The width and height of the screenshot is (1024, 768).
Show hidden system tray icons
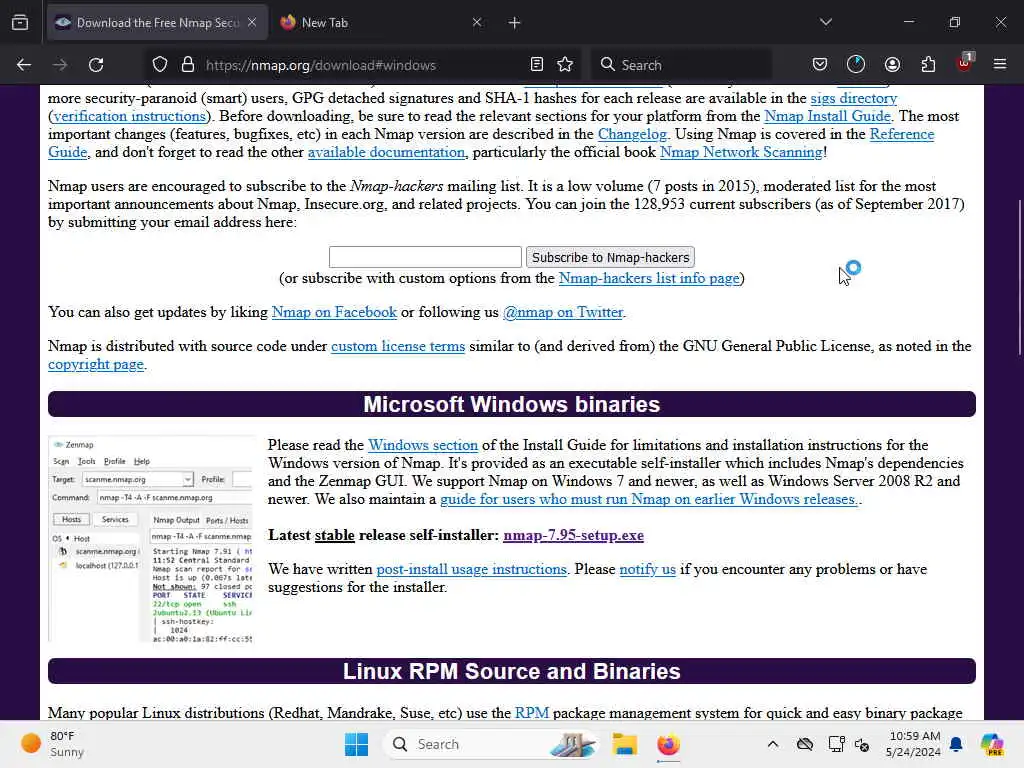pos(773,744)
